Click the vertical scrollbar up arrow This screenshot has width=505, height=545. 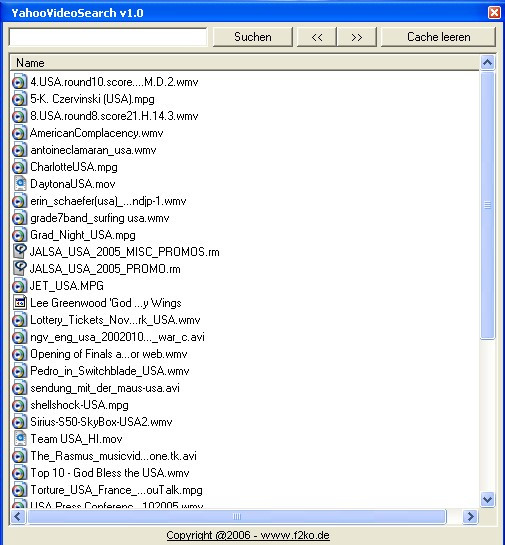point(487,63)
